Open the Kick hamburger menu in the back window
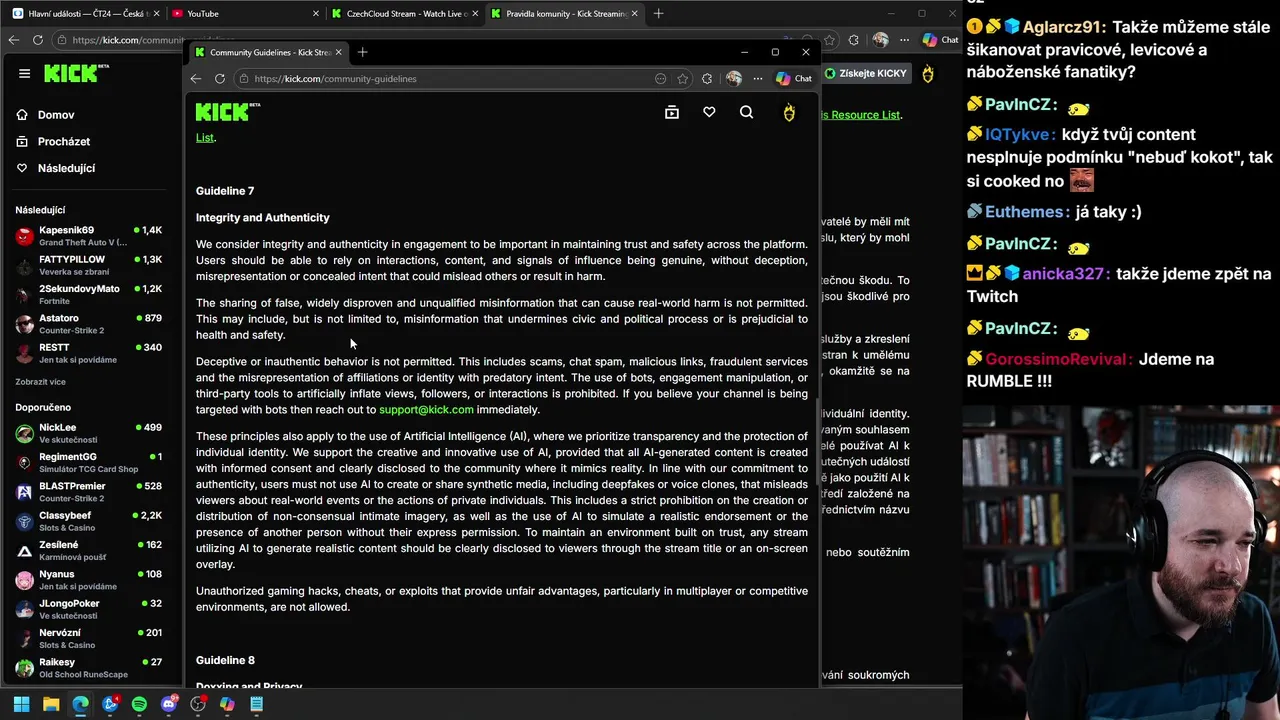The width and height of the screenshot is (1280, 720). tap(24, 73)
